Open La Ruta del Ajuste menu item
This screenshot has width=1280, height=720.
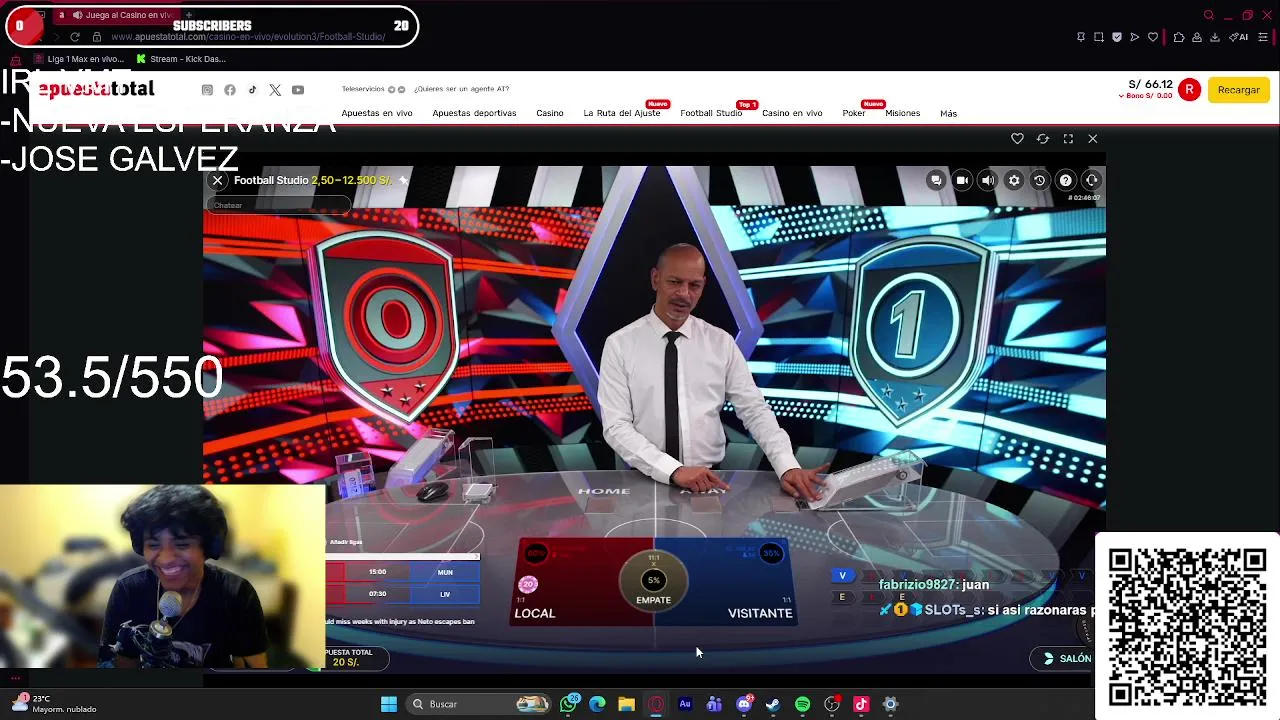[x=622, y=113]
